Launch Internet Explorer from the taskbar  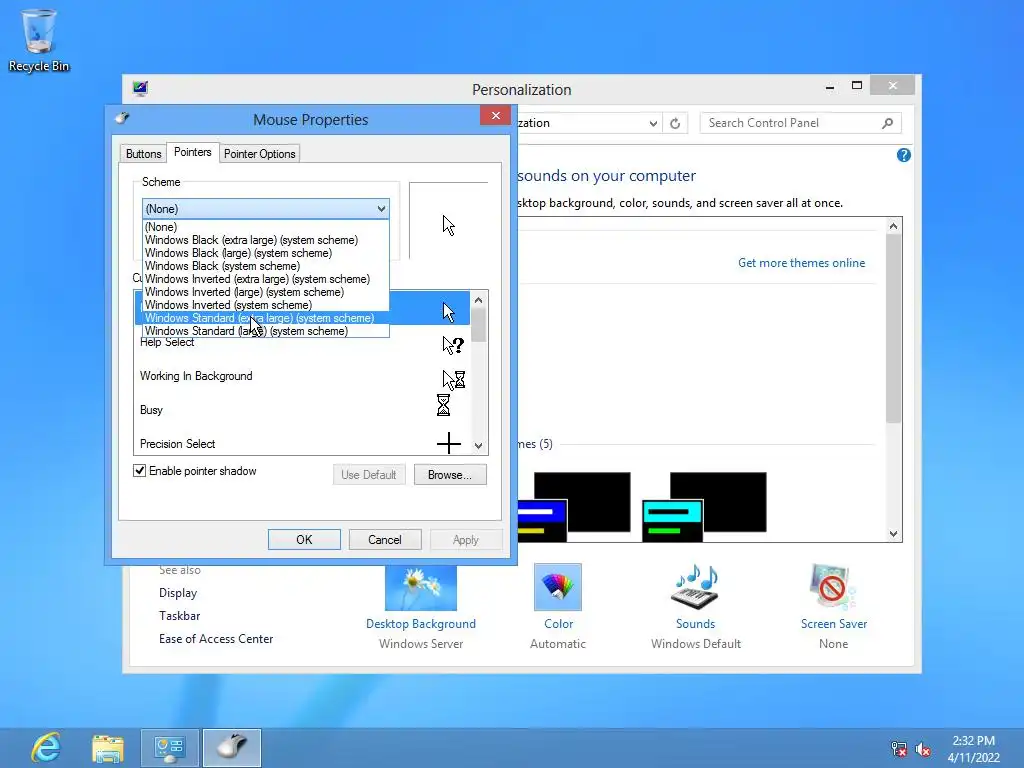[x=46, y=748]
